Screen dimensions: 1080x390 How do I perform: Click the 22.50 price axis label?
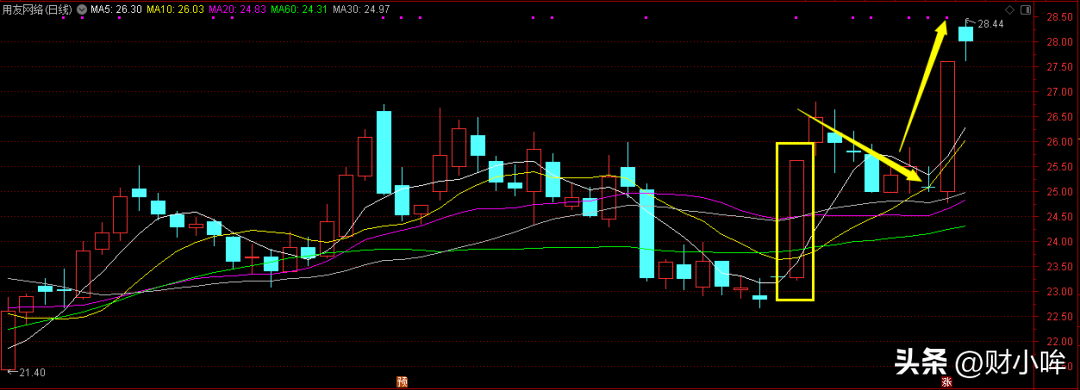coord(1060,317)
